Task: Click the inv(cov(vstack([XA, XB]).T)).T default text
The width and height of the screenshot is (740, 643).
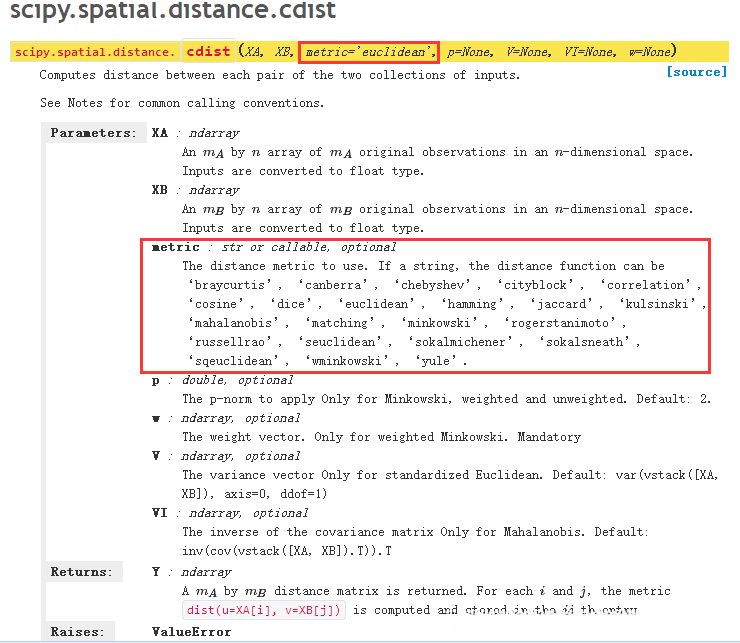Action: [287, 551]
